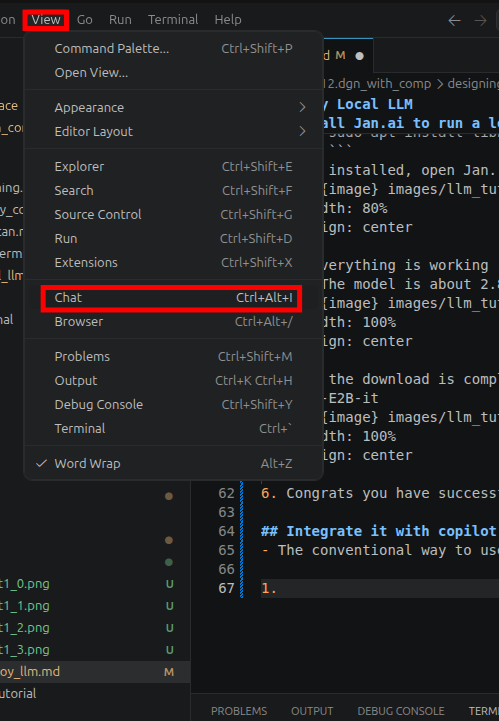Viewport: 499px width, 721px height.
Task: Open file t1_1.png in explorer
Action: tap(25, 606)
